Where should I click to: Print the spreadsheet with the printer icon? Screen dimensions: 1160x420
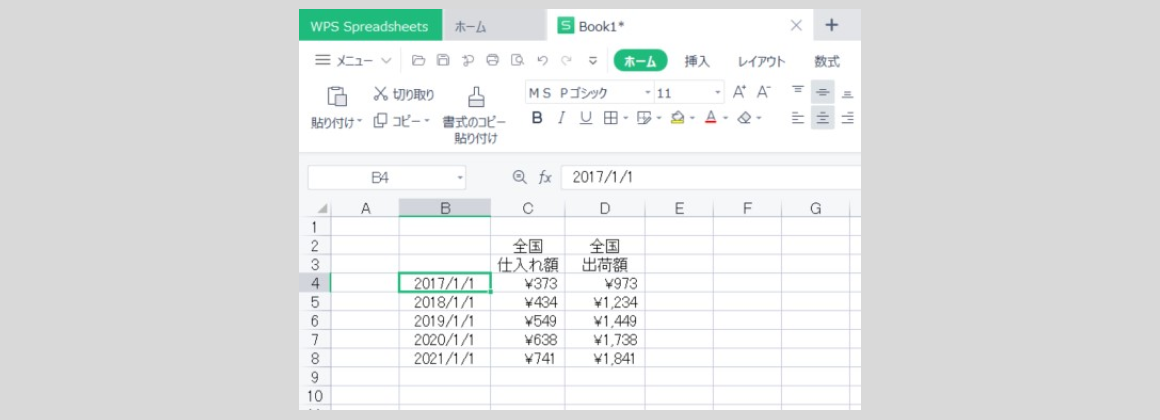493,61
